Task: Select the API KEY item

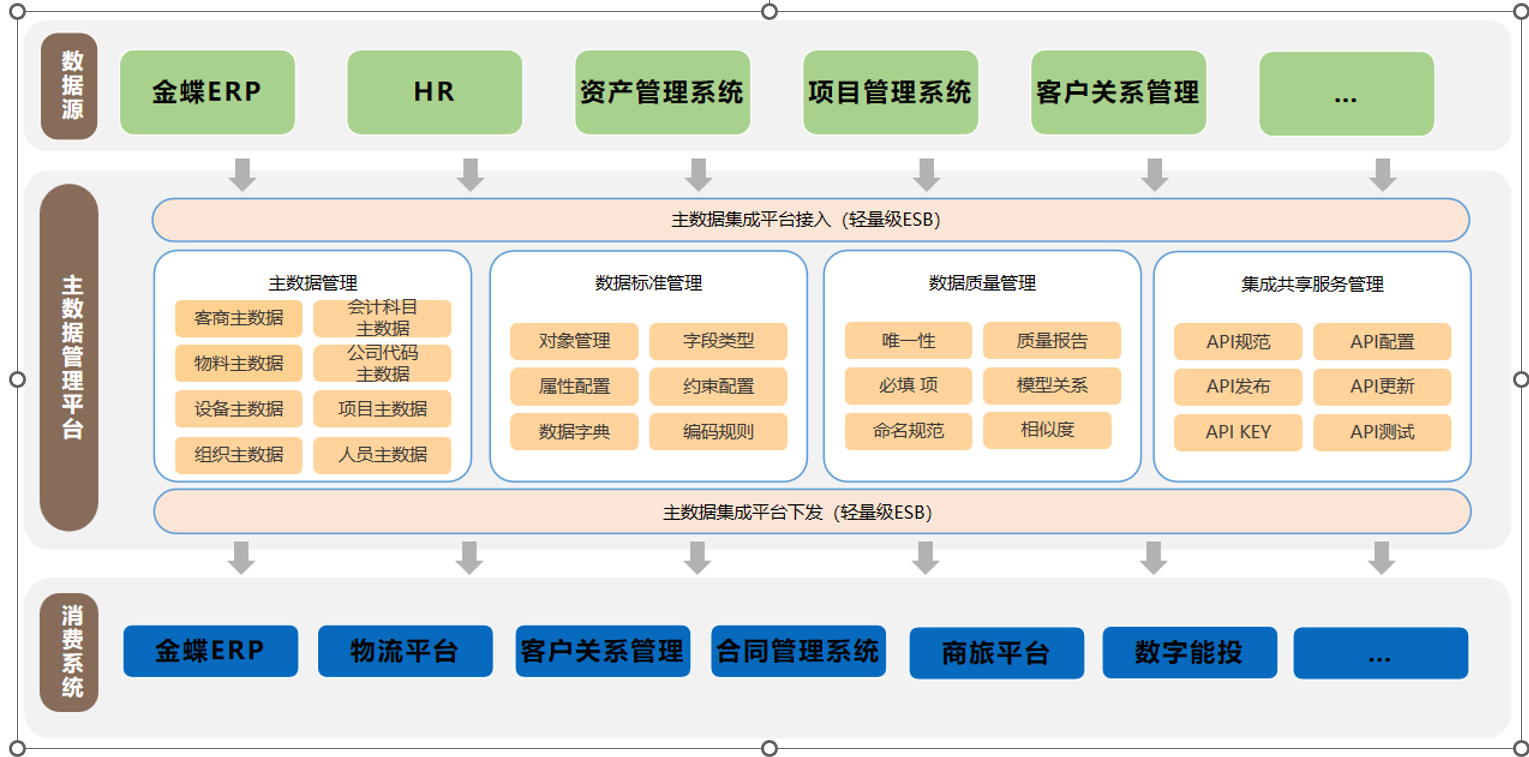Action: tap(1238, 432)
